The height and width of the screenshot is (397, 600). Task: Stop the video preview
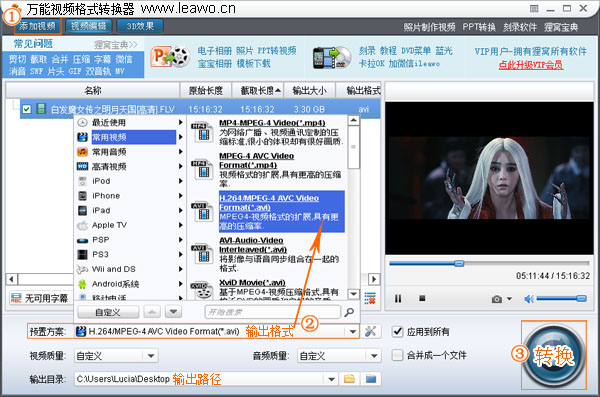(x=422, y=298)
